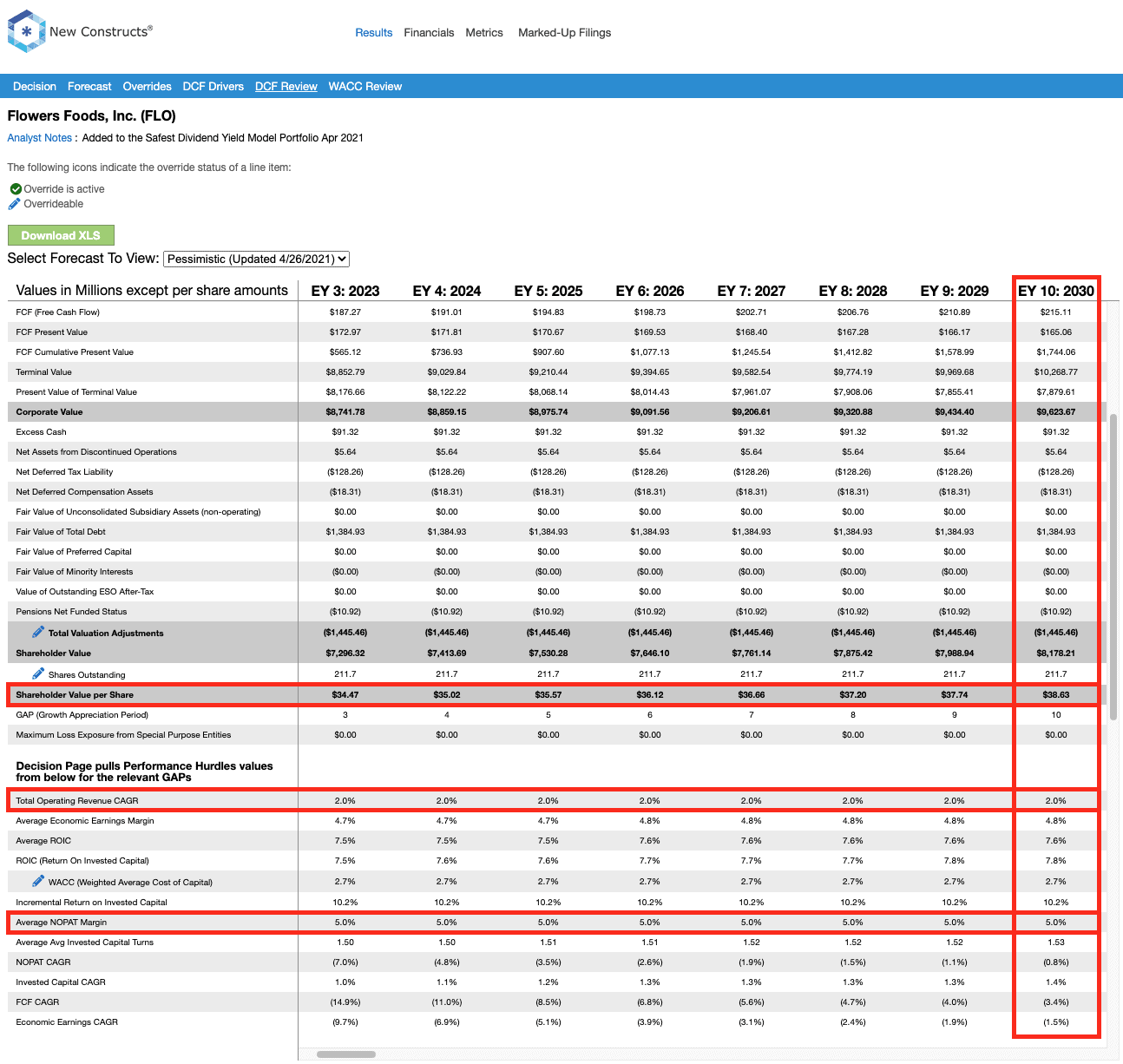Open the Marked-Up Filings tab

coord(565,33)
